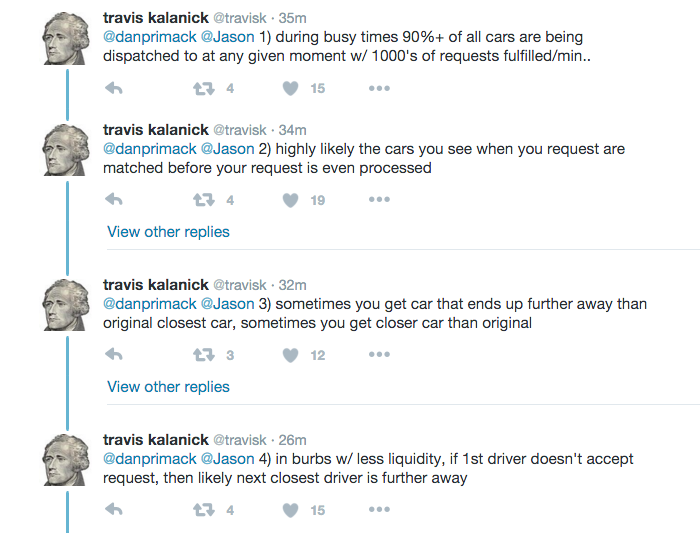Reply to the 35m tweet about busy times
Image resolution: width=700 pixels, height=533 pixels.
click(113, 89)
